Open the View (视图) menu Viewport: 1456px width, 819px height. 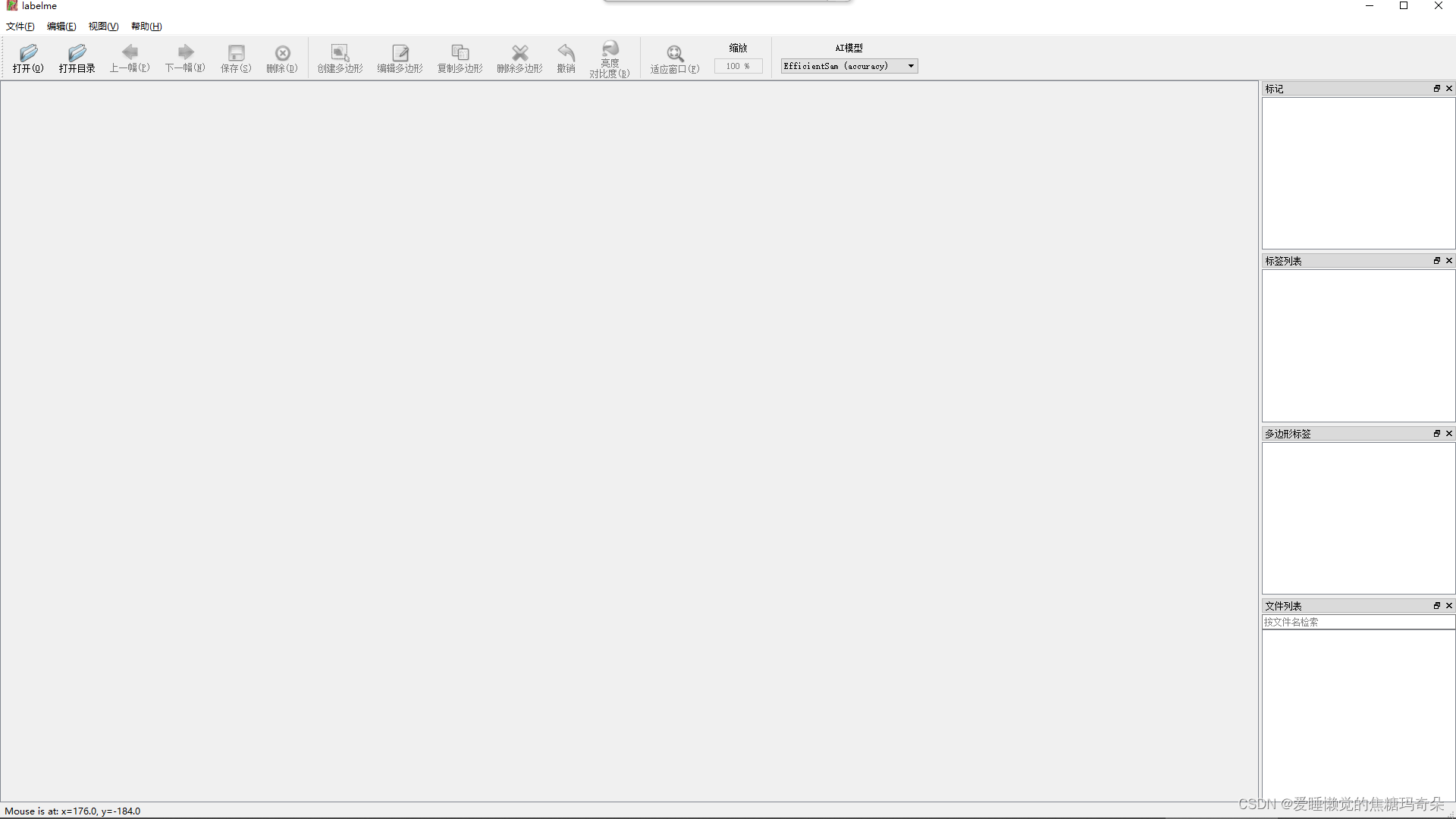(x=103, y=27)
